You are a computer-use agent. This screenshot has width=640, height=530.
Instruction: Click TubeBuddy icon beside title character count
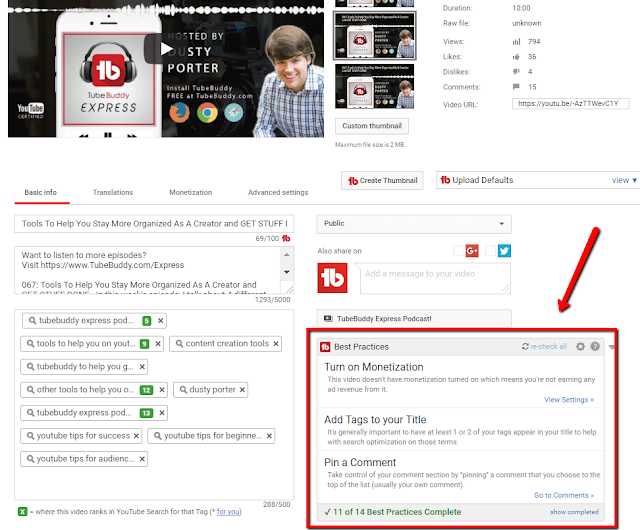click(x=286, y=238)
